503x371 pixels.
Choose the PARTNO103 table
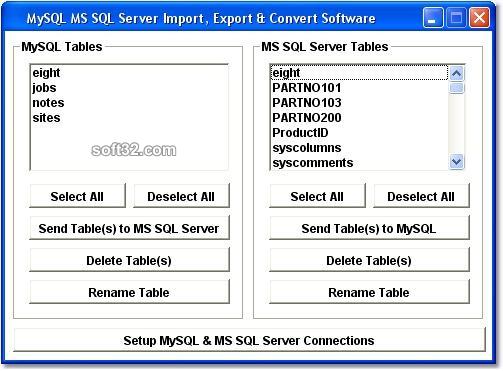coord(359,103)
